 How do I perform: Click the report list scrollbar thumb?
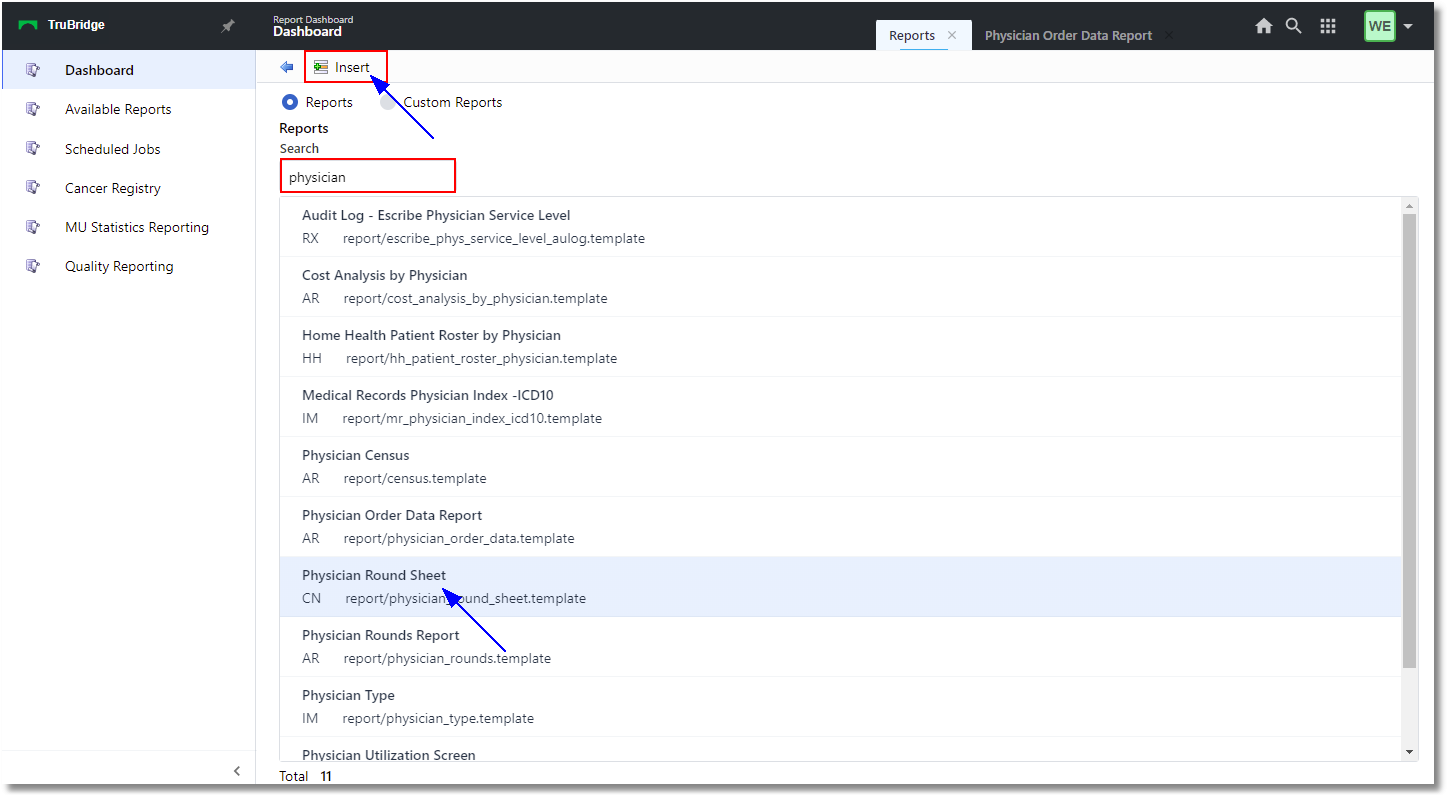pos(1410,440)
